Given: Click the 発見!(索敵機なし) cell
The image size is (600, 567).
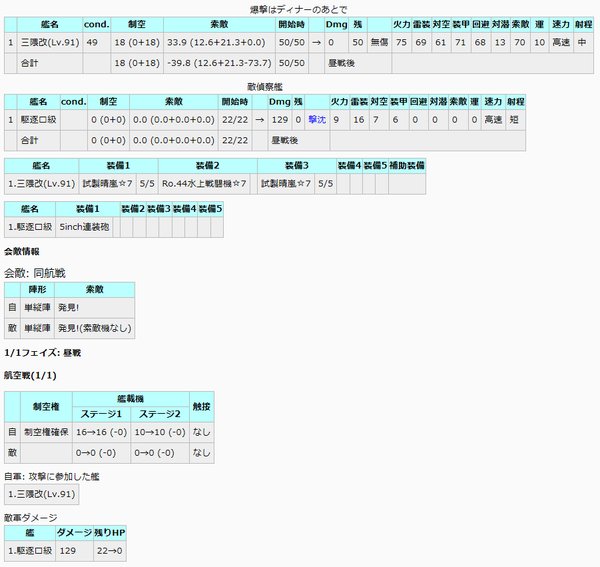Looking at the screenshot, I should (x=95, y=328).
